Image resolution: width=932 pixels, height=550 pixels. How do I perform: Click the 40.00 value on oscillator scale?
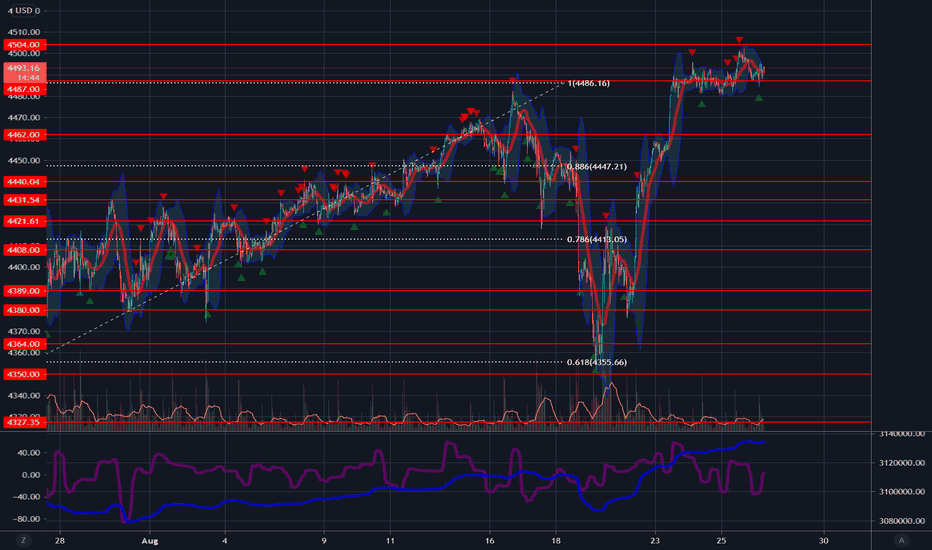(30, 452)
